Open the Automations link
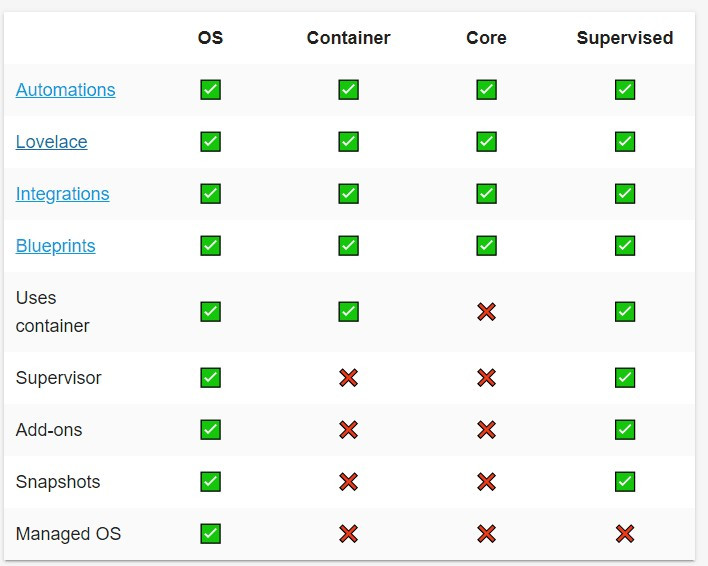The width and height of the screenshot is (708, 566). (x=65, y=90)
